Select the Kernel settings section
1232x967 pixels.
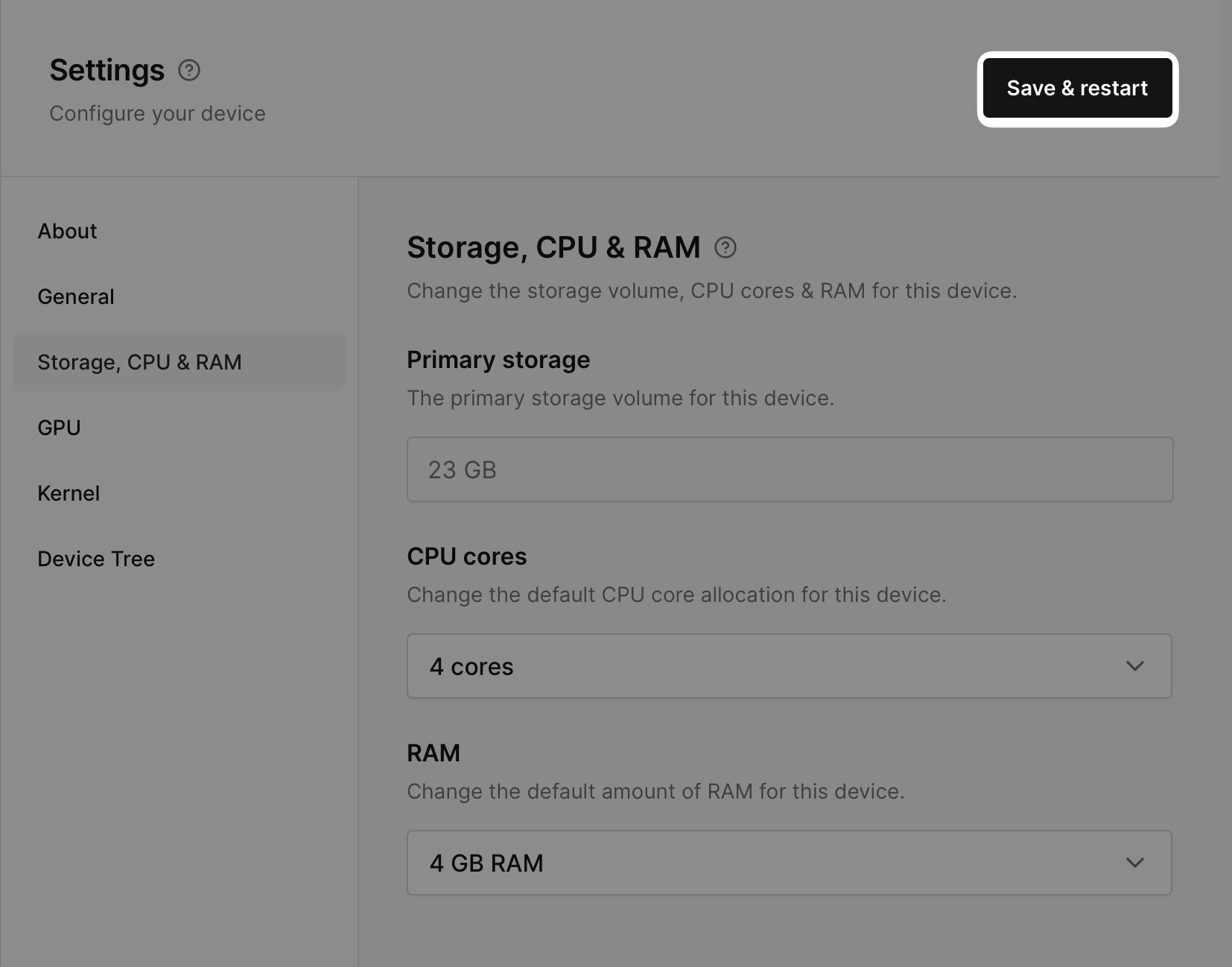click(69, 492)
